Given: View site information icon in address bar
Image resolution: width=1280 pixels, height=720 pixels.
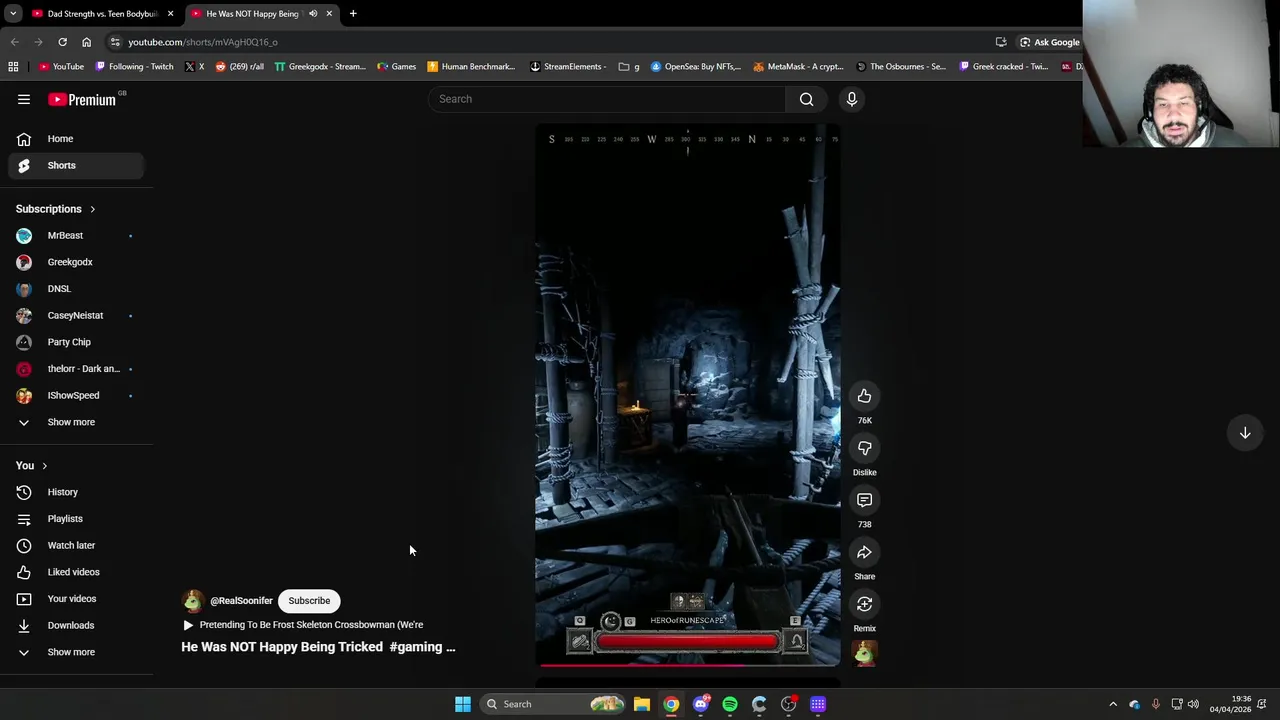Looking at the screenshot, I should coord(115,42).
